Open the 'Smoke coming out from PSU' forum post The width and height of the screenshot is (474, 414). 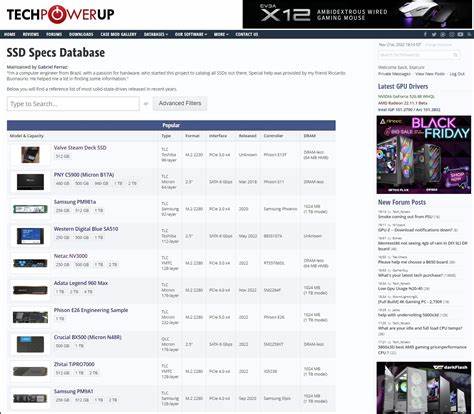(405, 217)
